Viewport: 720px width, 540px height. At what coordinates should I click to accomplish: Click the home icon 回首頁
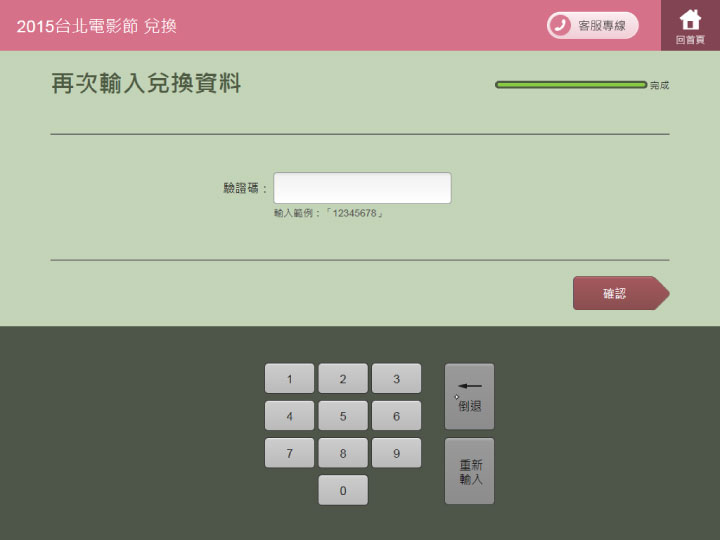pos(690,25)
